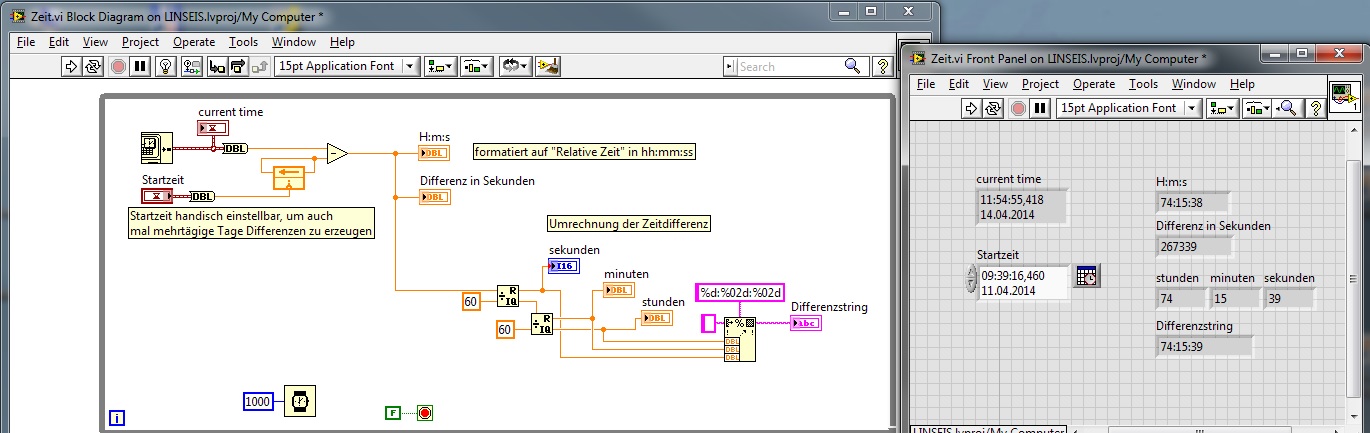The width and height of the screenshot is (1370, 433).
Task: Select upper Quotient & Remainder node
Action: pos(508,295)
